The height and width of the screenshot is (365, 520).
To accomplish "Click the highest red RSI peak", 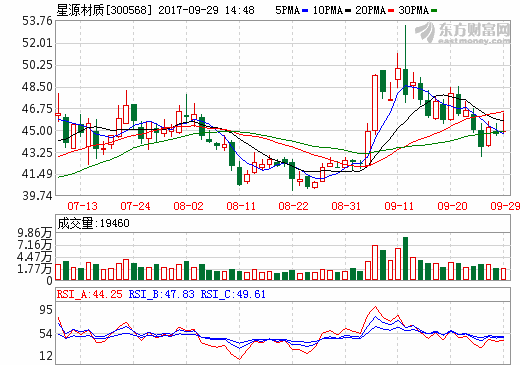I will click(x=376, y=307).
